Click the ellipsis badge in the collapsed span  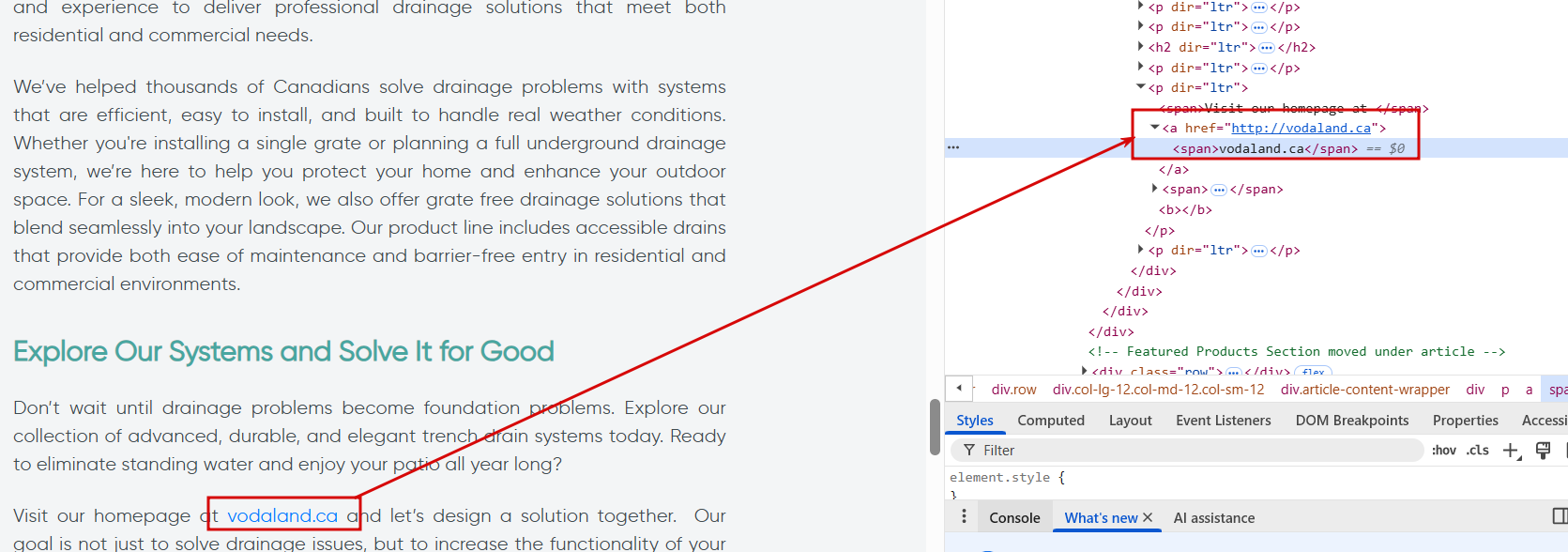point(1219,190)
